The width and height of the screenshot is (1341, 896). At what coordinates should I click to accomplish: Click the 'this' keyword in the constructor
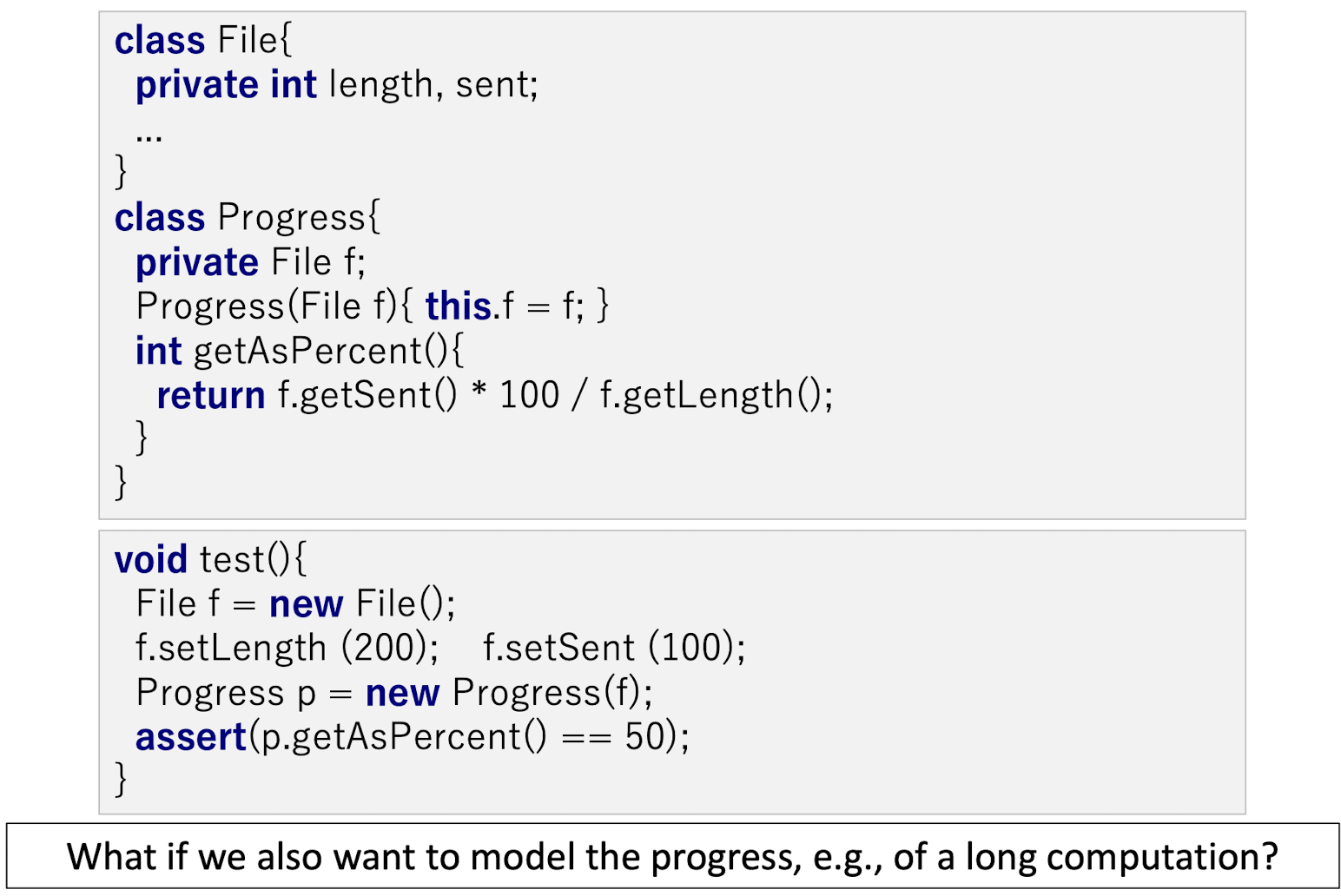pyautogui.click(x=458, y=306)
